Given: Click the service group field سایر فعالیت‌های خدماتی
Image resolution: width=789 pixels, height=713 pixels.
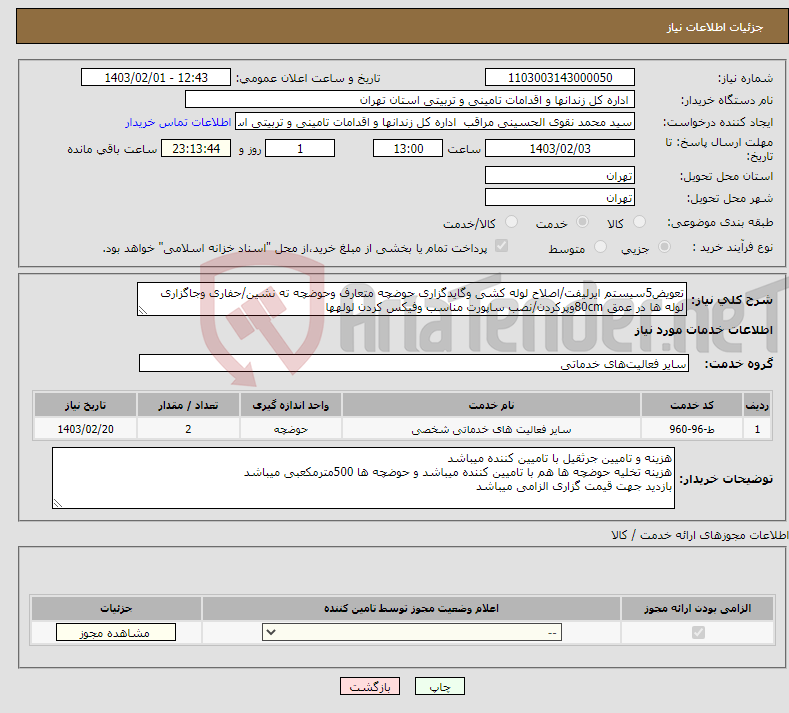Looking at the screenshot, I should [414, 363].
